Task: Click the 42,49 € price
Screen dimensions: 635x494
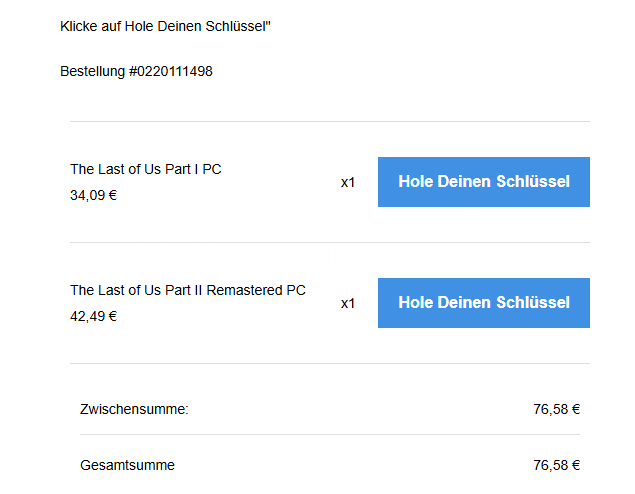Action: click(x=93, y=316)
